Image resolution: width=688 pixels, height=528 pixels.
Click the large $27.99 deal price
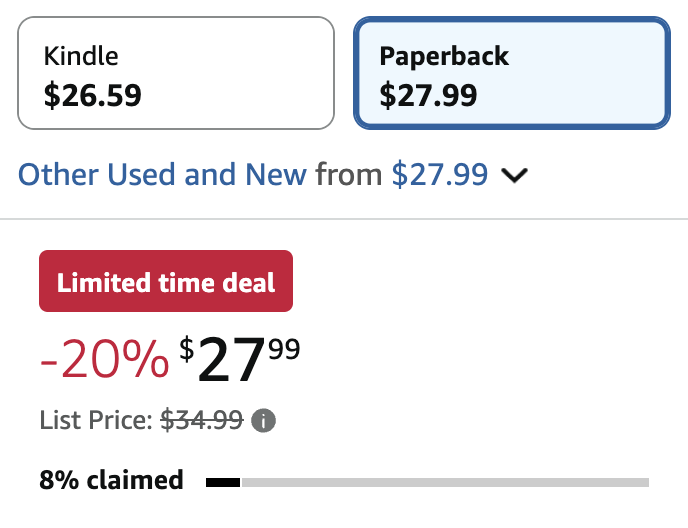point(240,361)
